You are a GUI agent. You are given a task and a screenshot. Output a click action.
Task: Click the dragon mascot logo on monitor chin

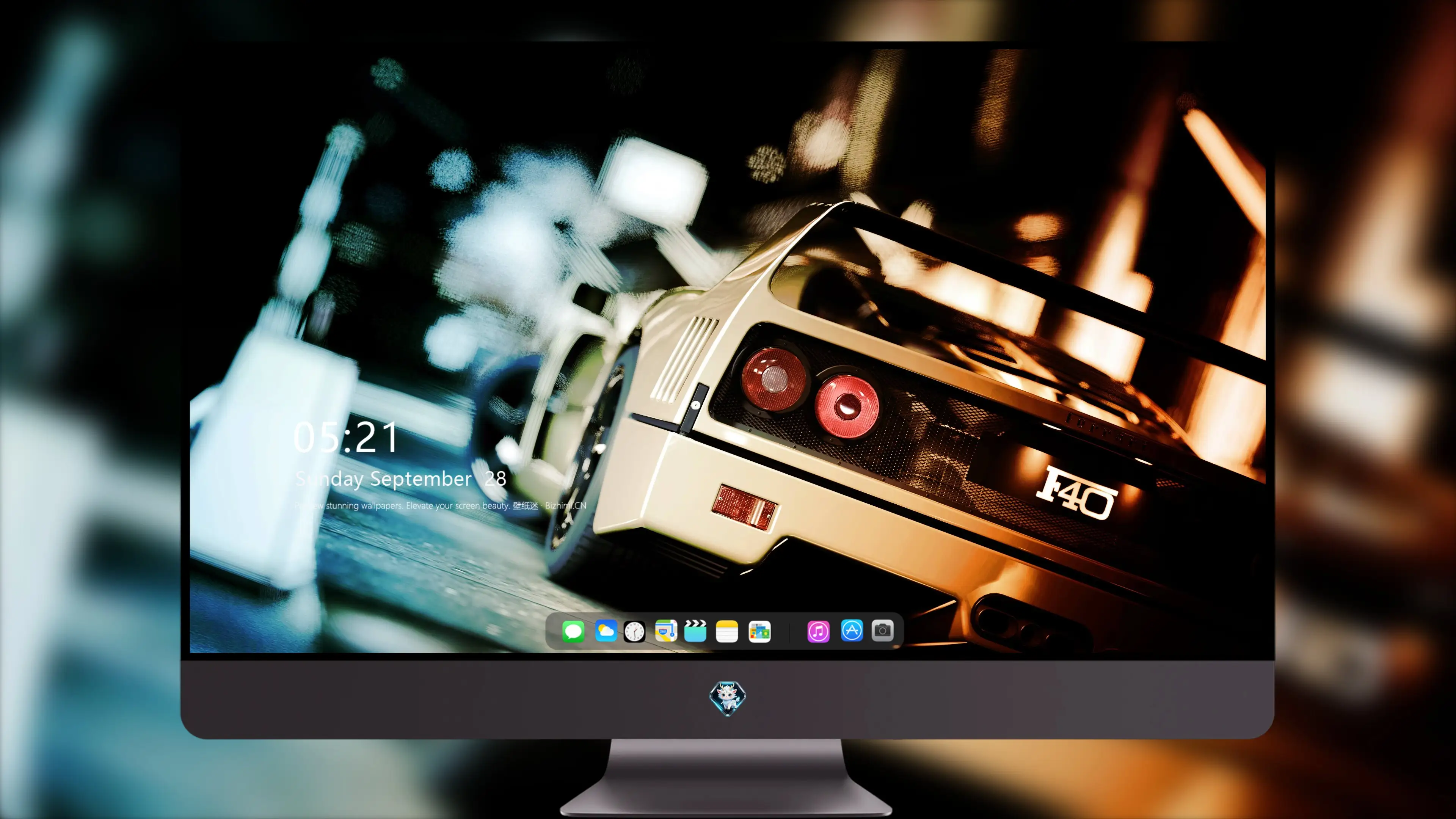click(728, 698)
